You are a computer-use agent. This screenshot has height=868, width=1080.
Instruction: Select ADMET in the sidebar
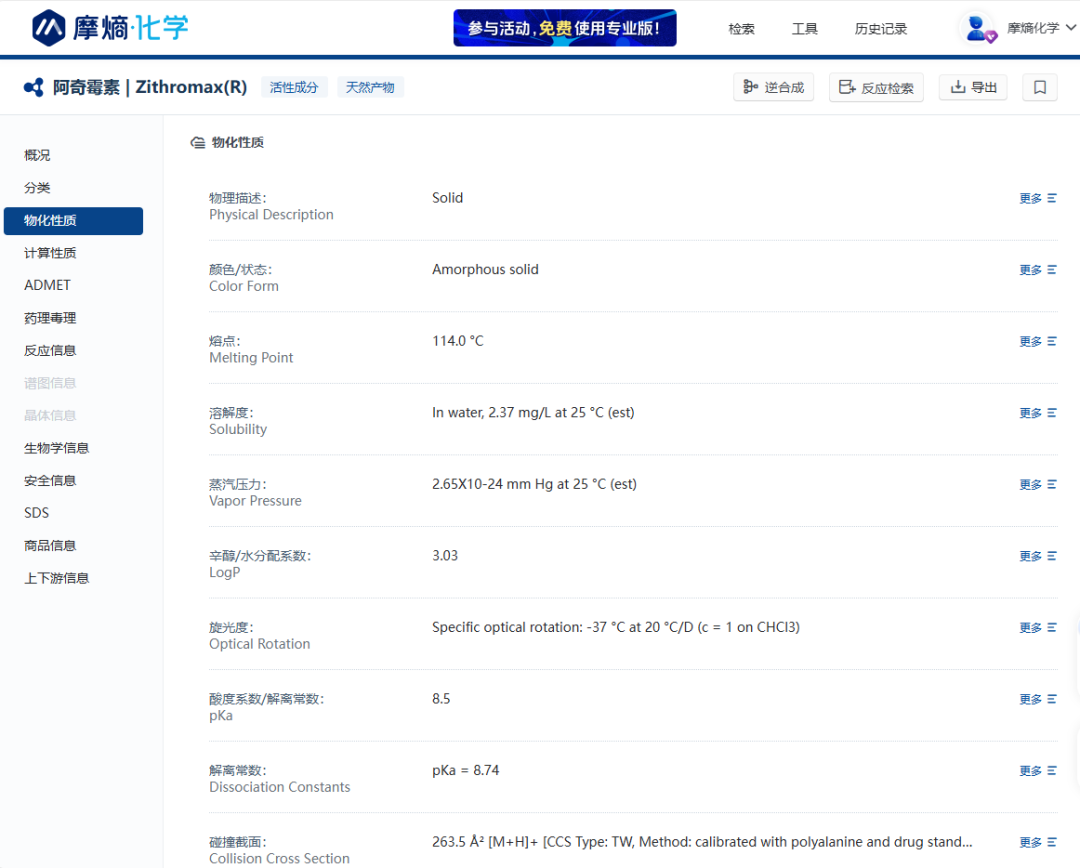pos(48,285)
